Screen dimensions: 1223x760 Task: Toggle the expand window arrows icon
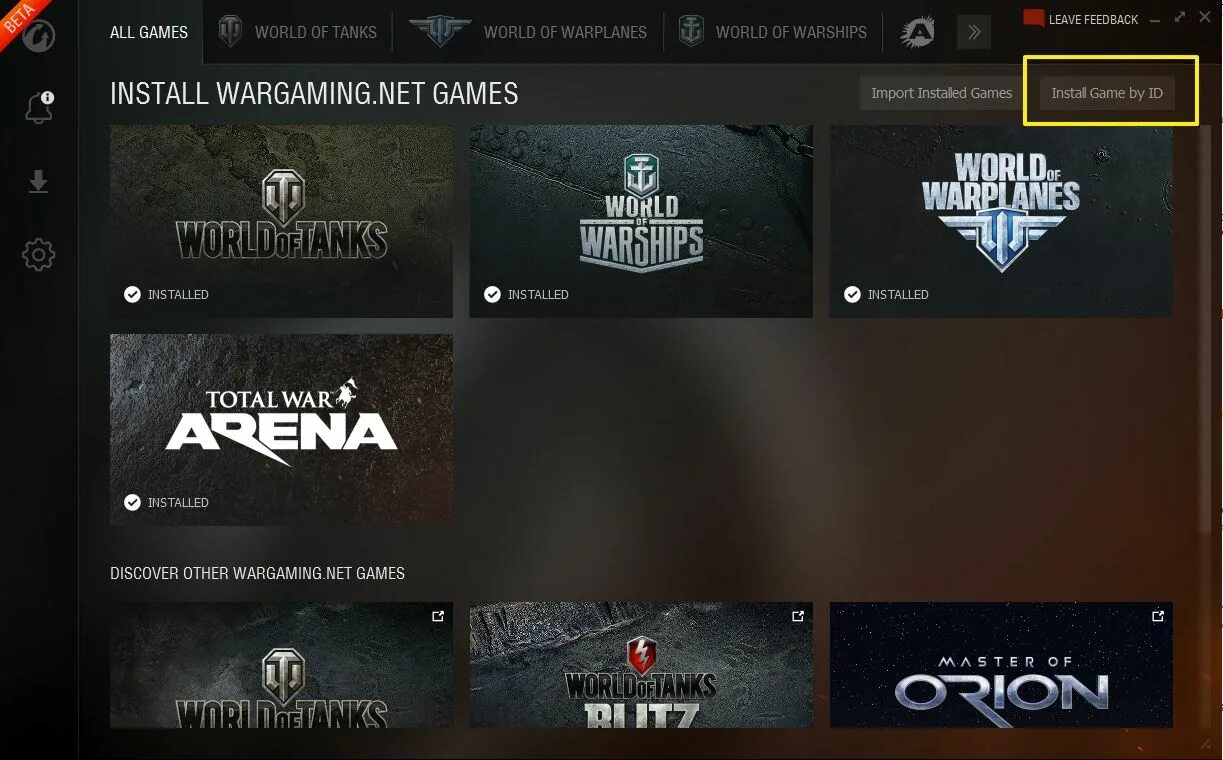pos(1180,17)
